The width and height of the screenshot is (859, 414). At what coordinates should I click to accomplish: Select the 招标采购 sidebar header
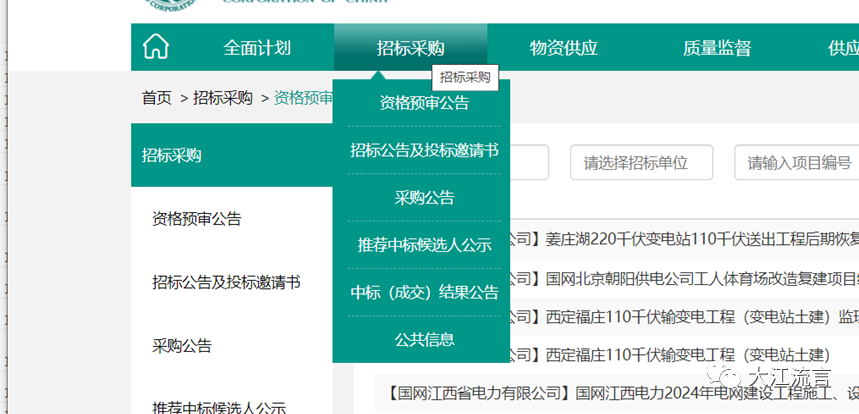232,155
